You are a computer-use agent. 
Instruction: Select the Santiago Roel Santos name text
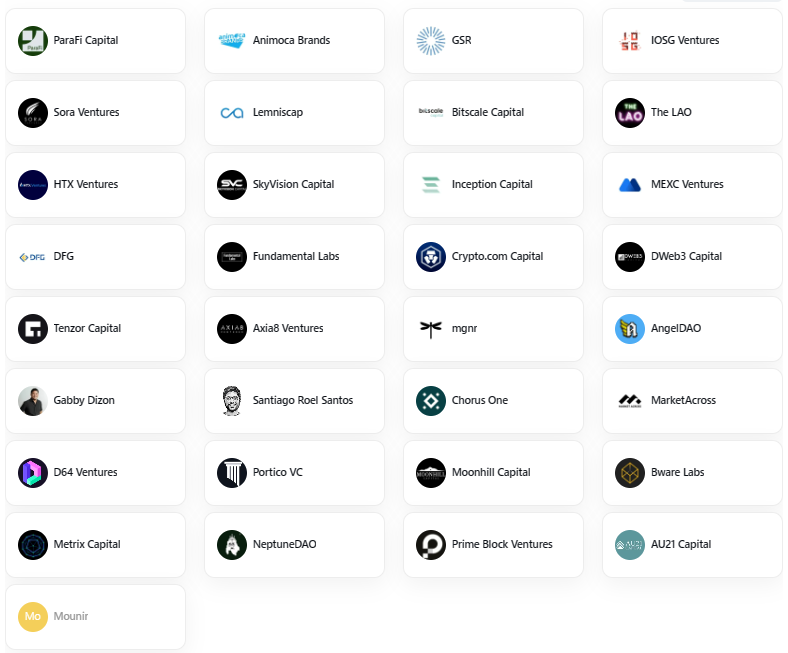303,401
